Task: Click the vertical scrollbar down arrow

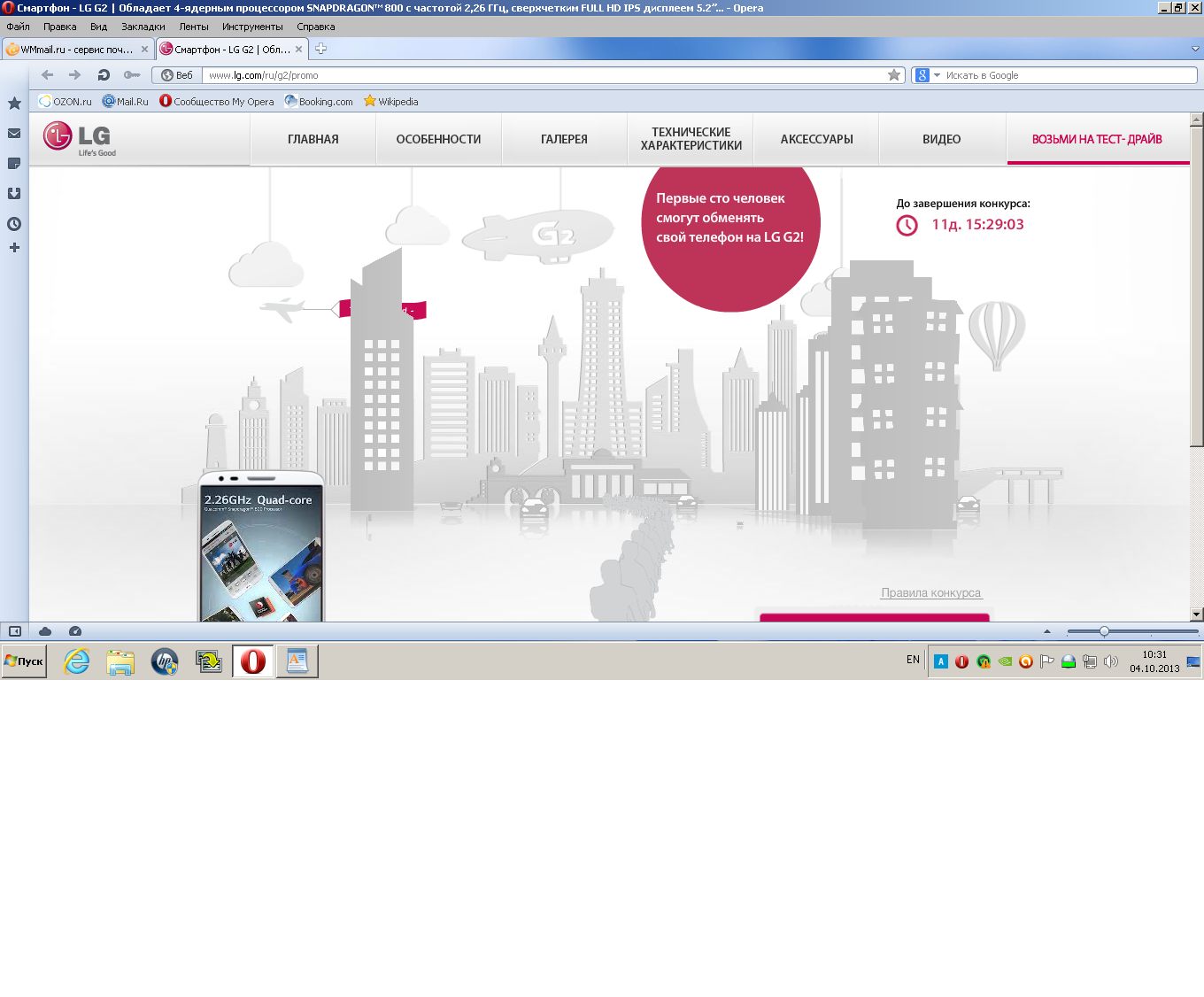Action: (x=1197, y=614)
